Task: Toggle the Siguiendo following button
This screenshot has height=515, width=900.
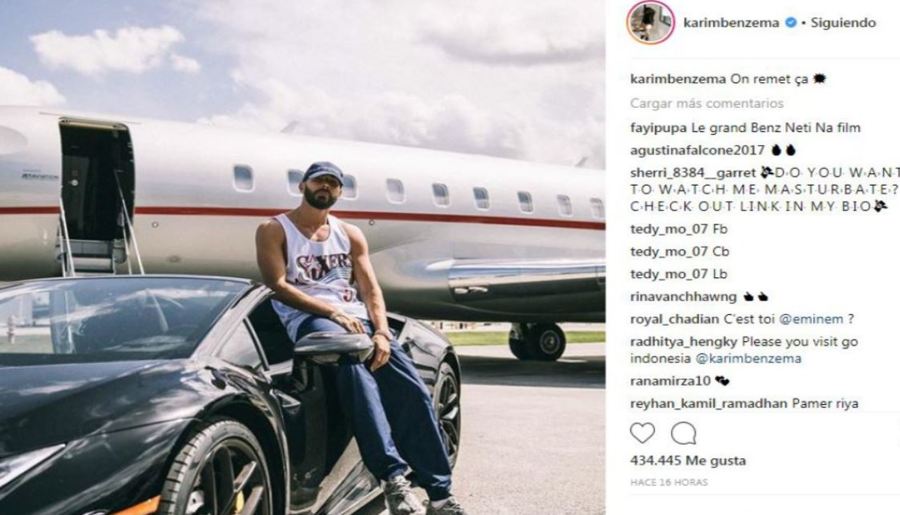Action: (x=843, y=23)
